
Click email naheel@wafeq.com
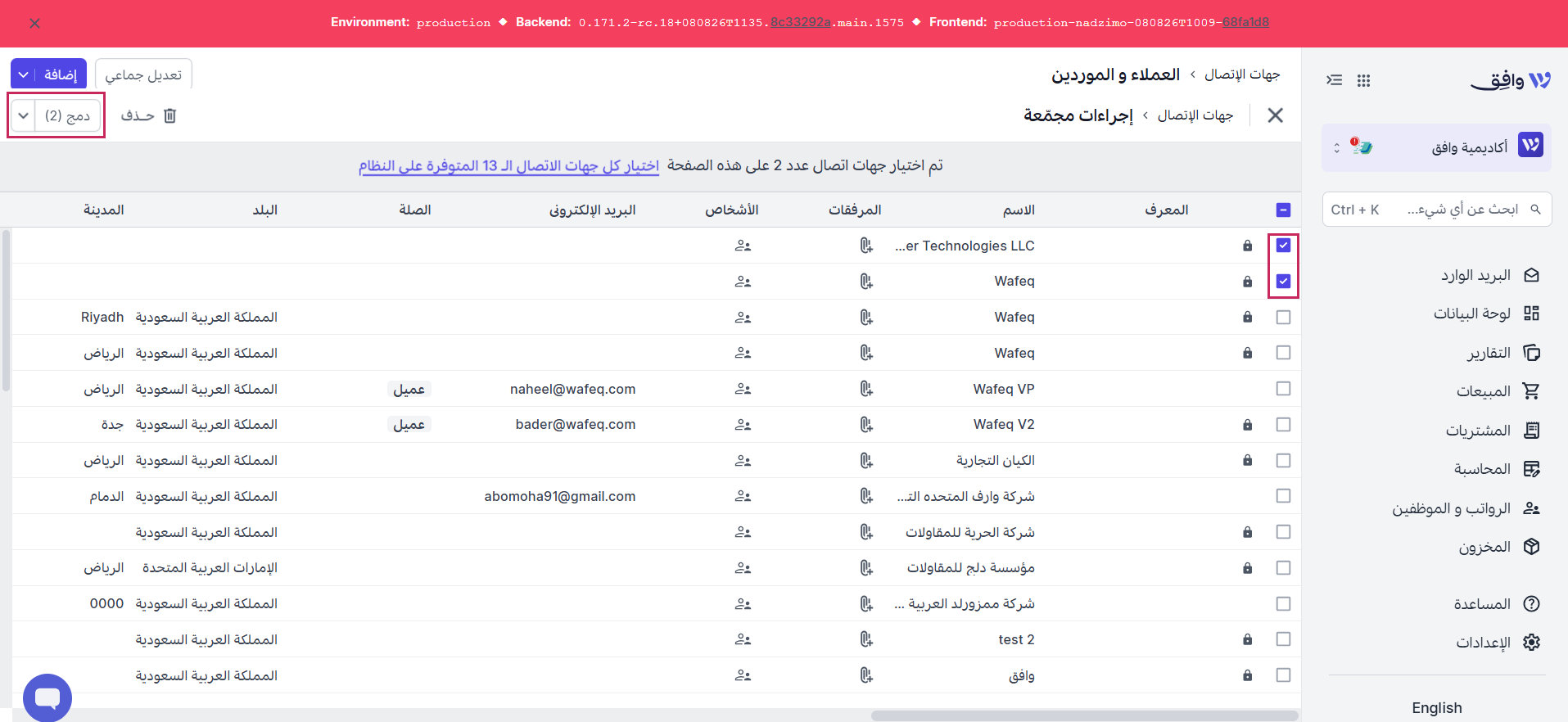point(572,389)
